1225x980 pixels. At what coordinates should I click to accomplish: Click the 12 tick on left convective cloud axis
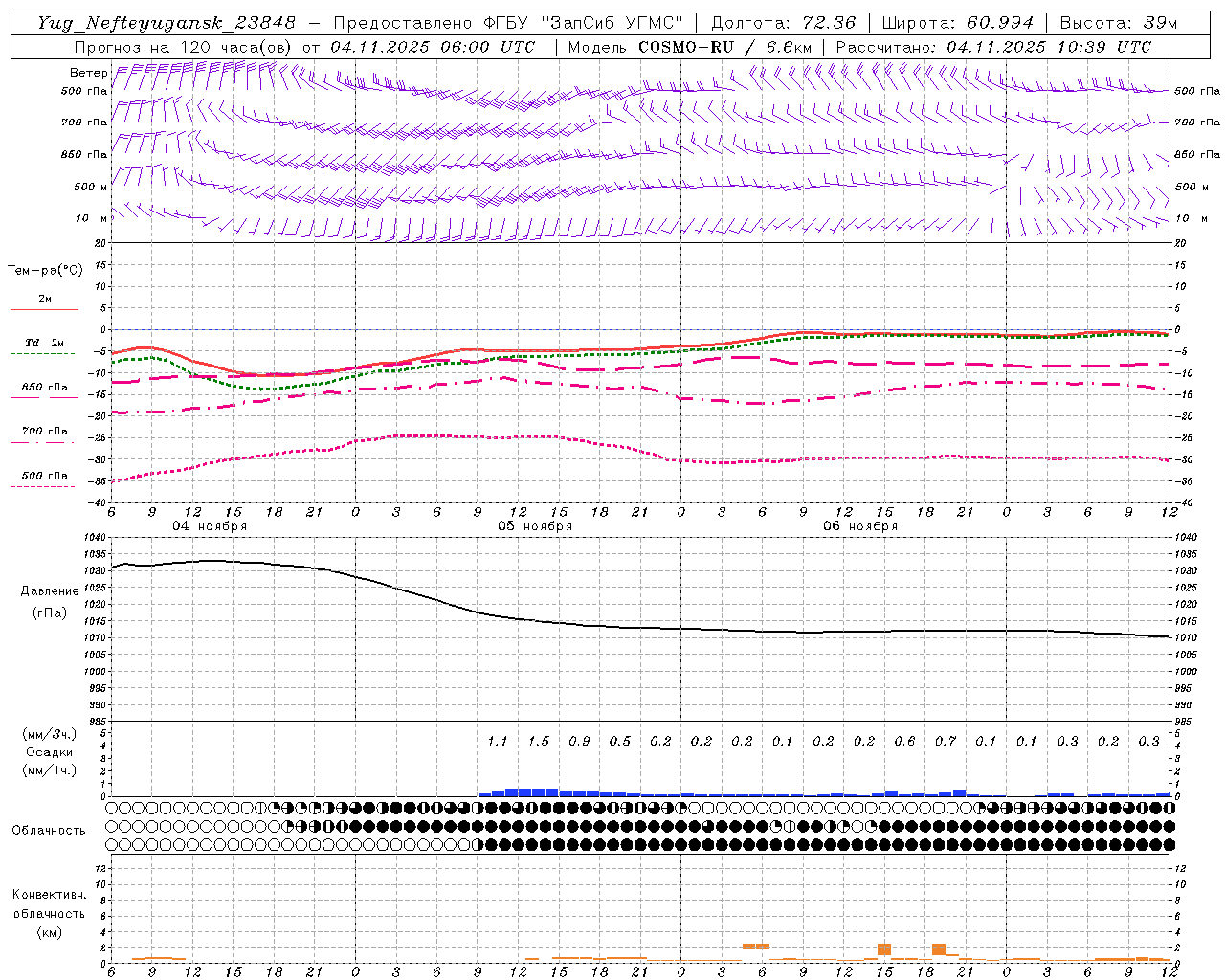(x=100, y=868)
